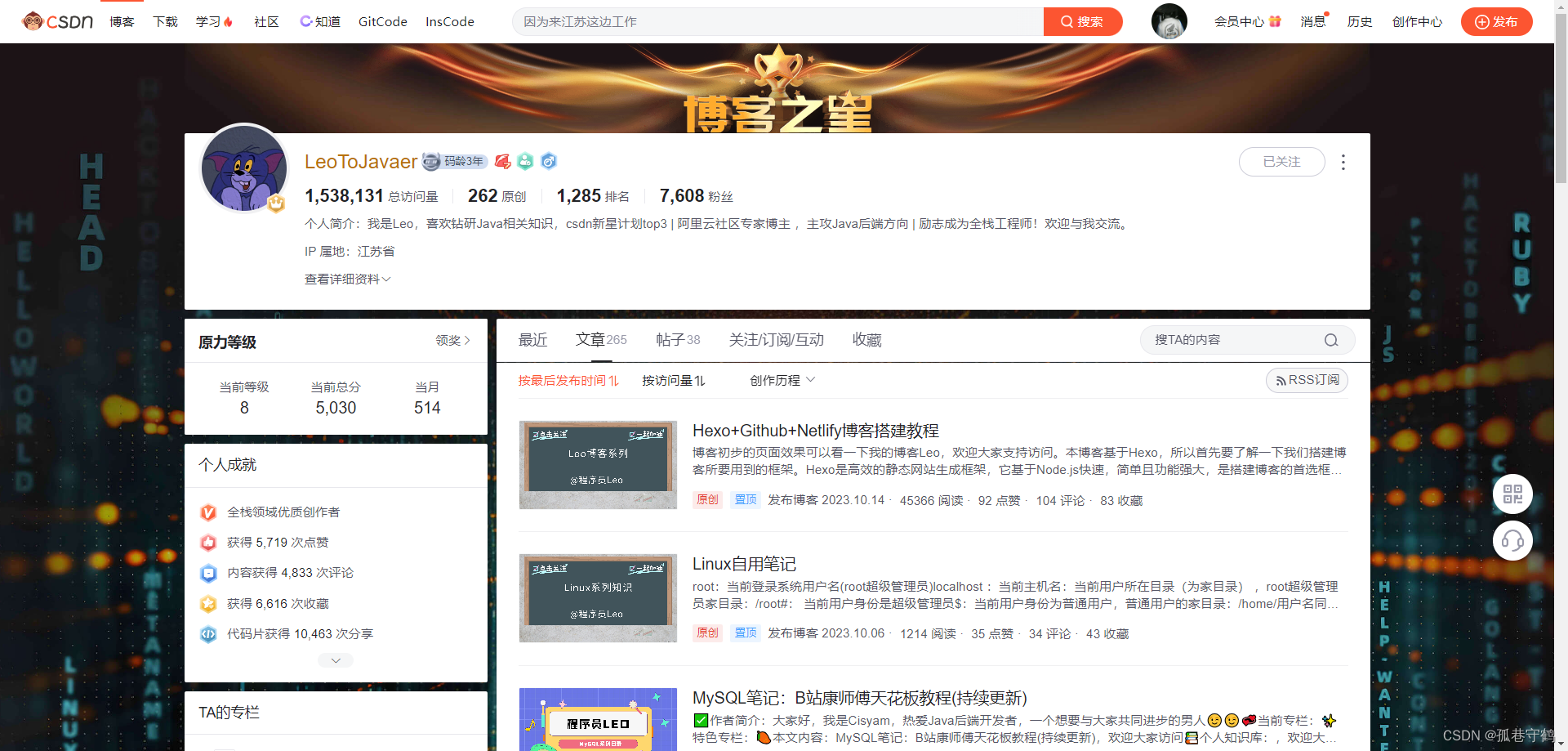Switch to the 文章 265 tab
This screenshot has width=1568, height=751.
pos(601,340)
